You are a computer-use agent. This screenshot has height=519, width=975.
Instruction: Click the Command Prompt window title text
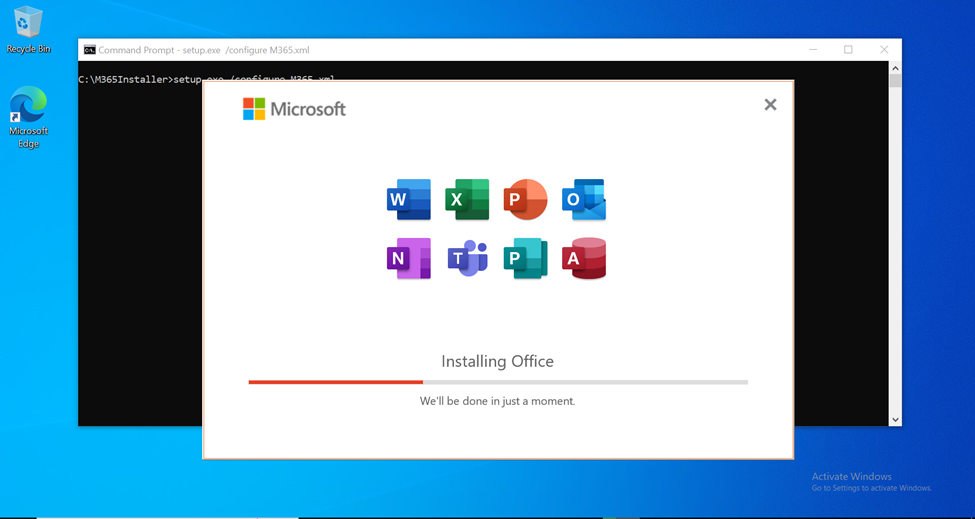coord(204,50)
